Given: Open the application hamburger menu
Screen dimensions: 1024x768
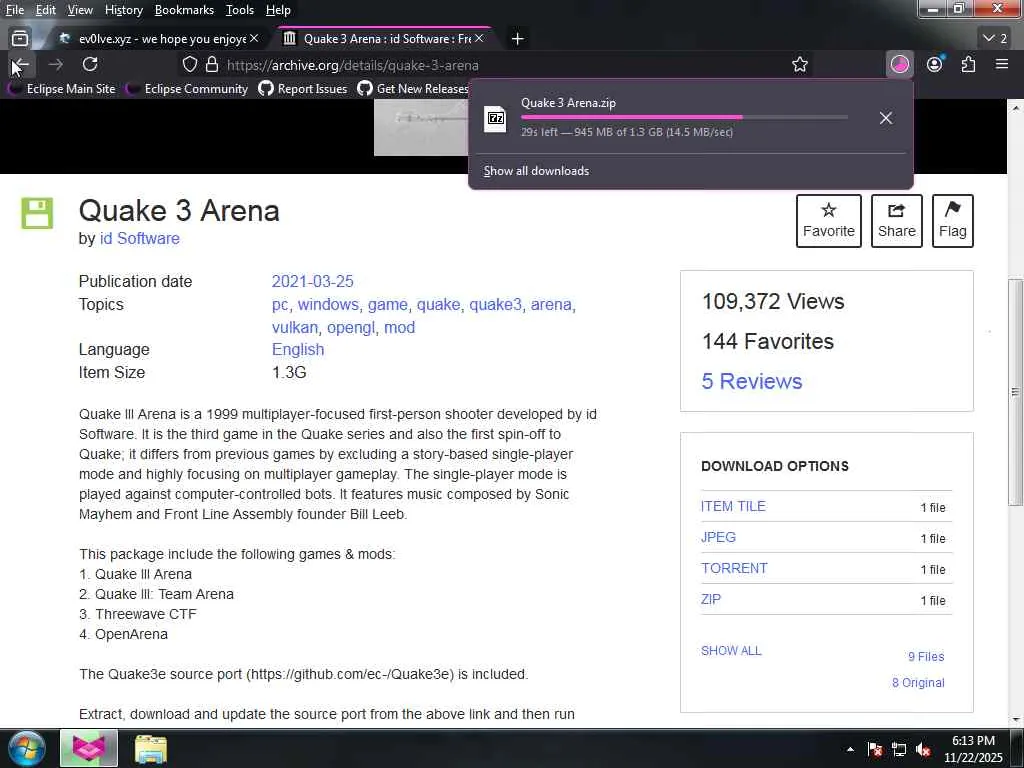Looking at the screenshot, I should pos(1002,65).
